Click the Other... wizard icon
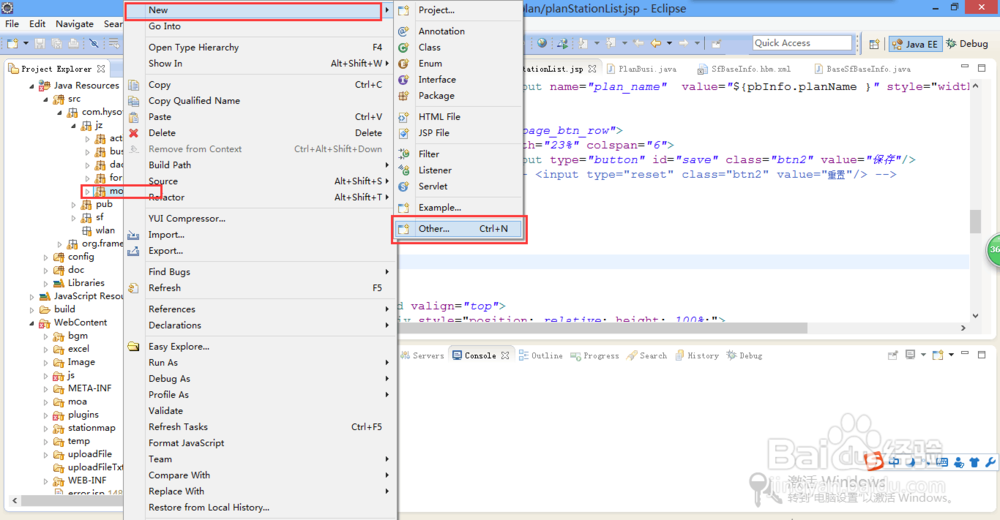The image size is (1000, 520). [404, 228]
